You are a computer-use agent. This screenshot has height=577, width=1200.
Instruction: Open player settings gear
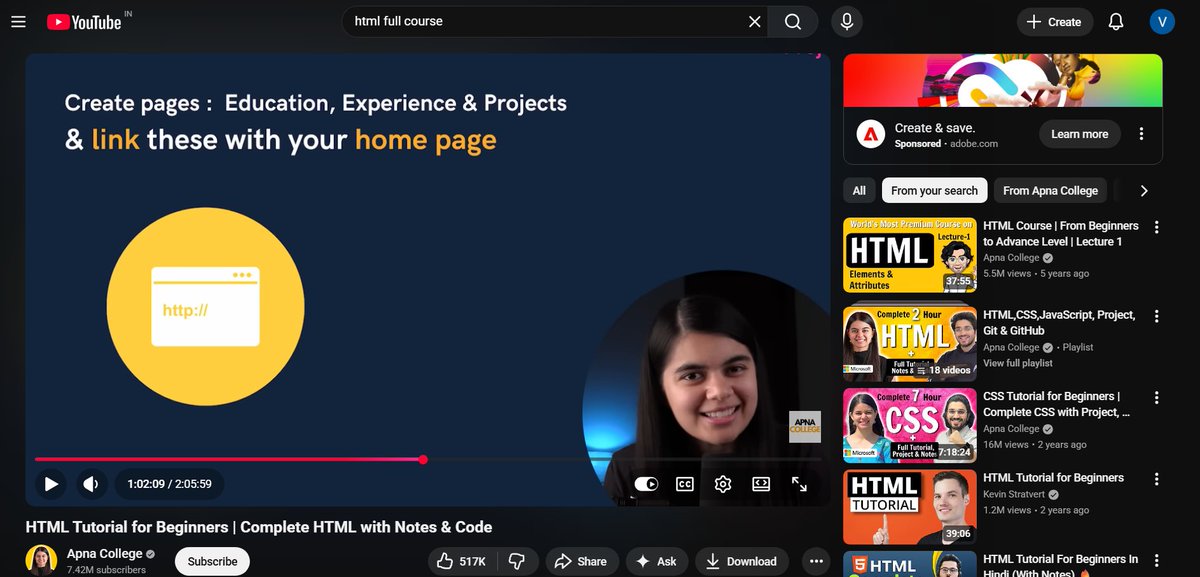pos(723,484)
